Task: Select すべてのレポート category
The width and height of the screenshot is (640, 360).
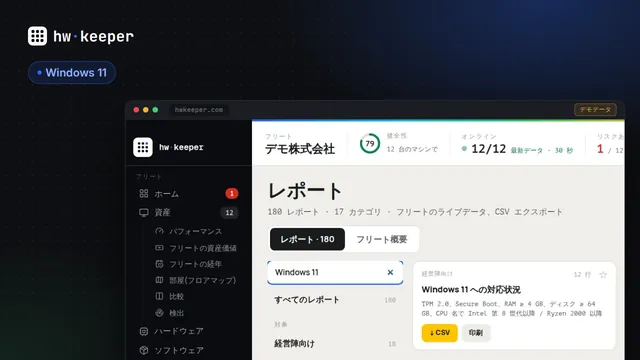Action: pos(335,300)
